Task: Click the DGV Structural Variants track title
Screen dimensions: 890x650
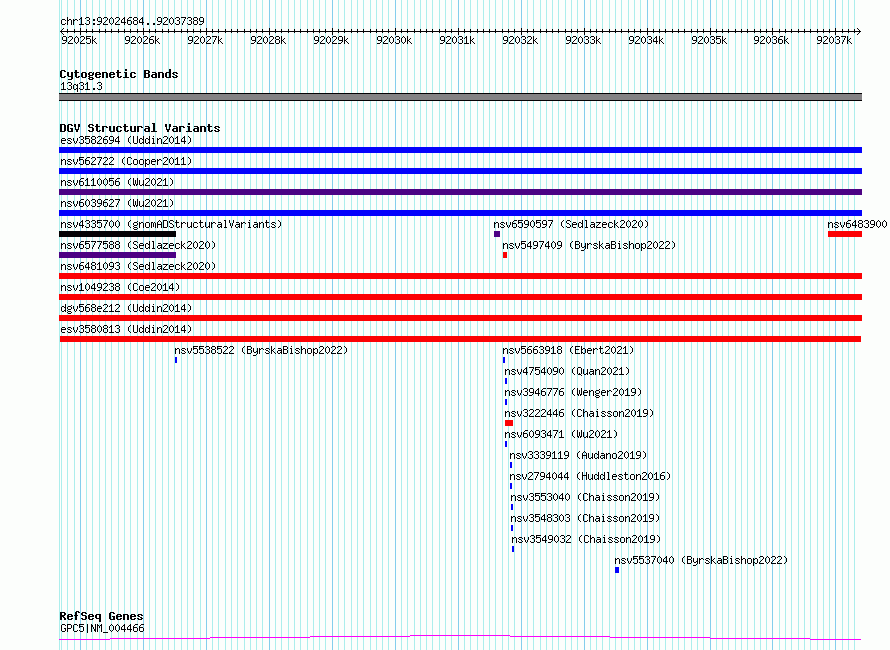Action: click(140, 128)
